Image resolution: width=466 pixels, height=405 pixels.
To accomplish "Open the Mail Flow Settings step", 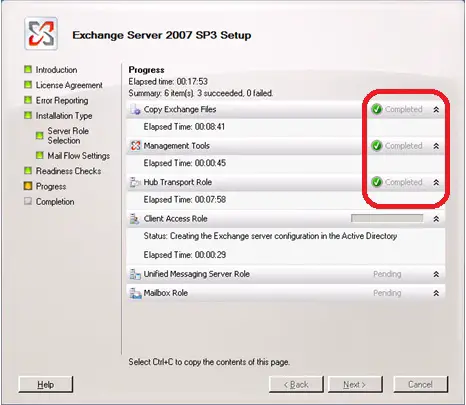I will click(79, 156).
